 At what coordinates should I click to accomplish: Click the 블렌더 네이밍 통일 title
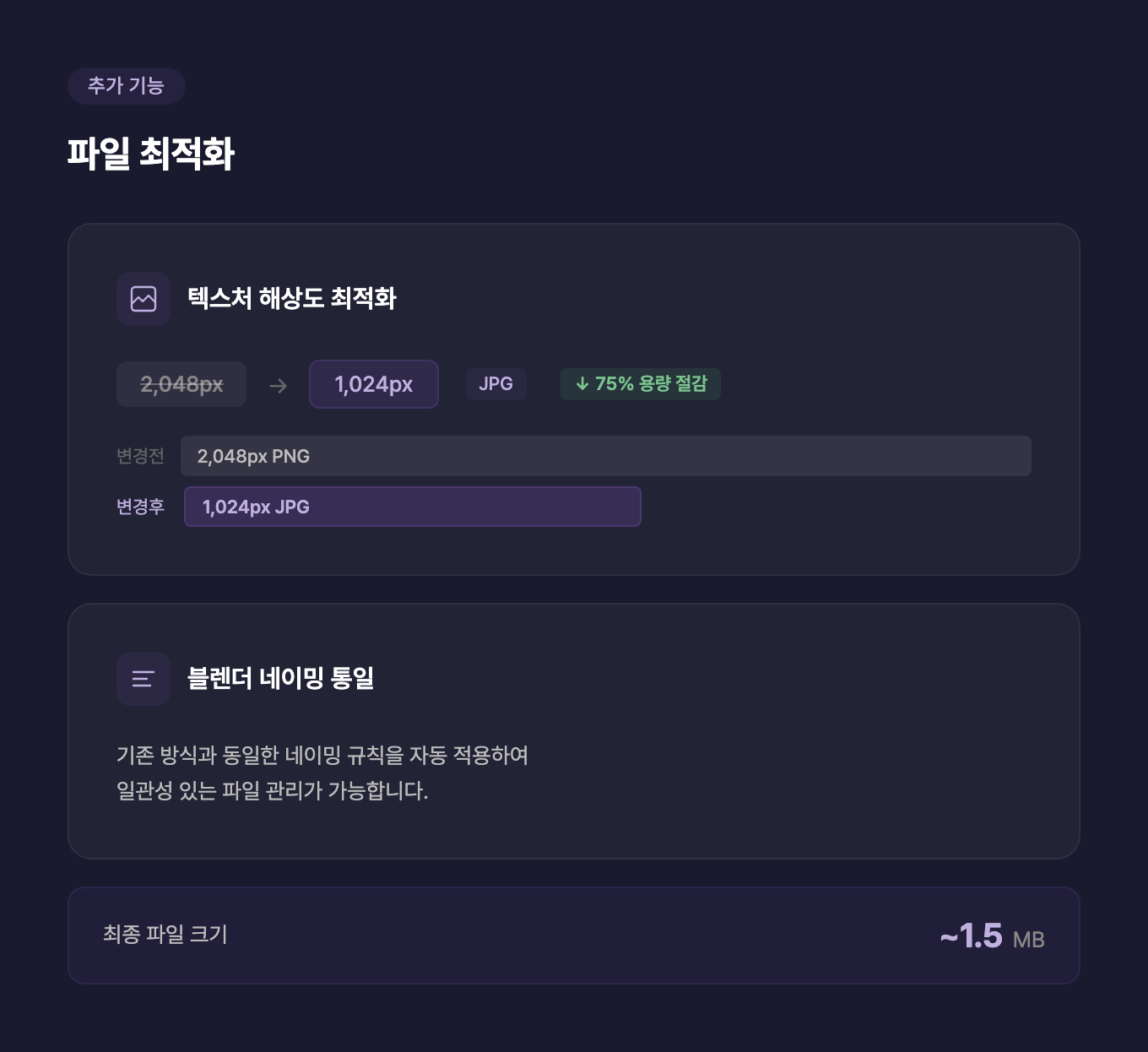click(281, 678)
